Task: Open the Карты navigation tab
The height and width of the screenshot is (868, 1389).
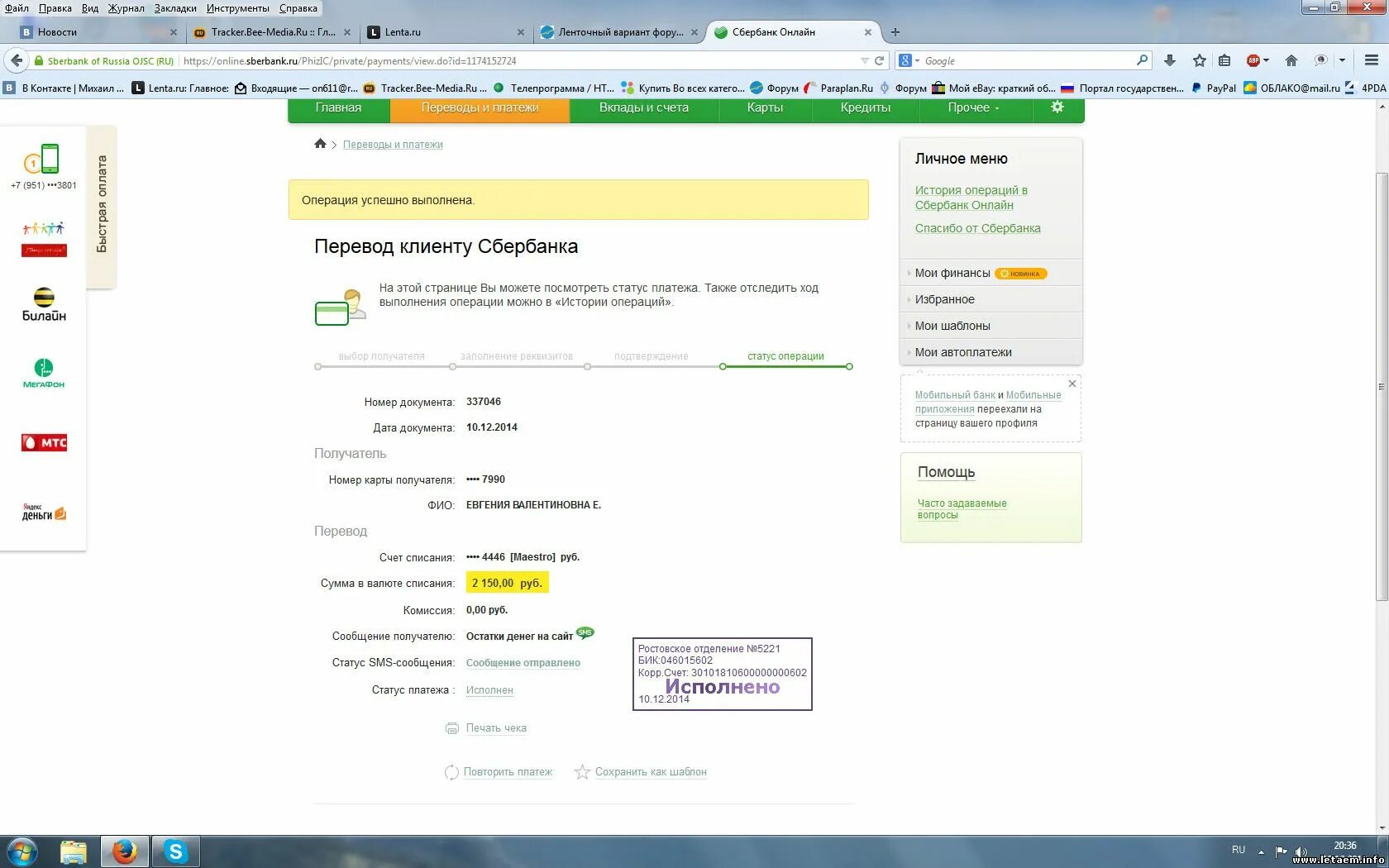Action: coord(765,107)
